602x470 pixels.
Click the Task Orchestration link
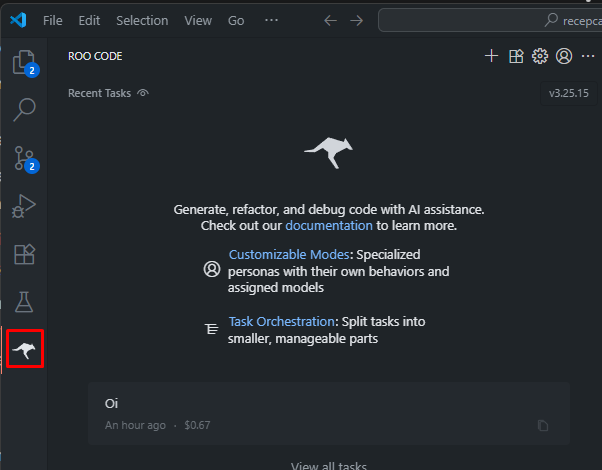point(281,322)
